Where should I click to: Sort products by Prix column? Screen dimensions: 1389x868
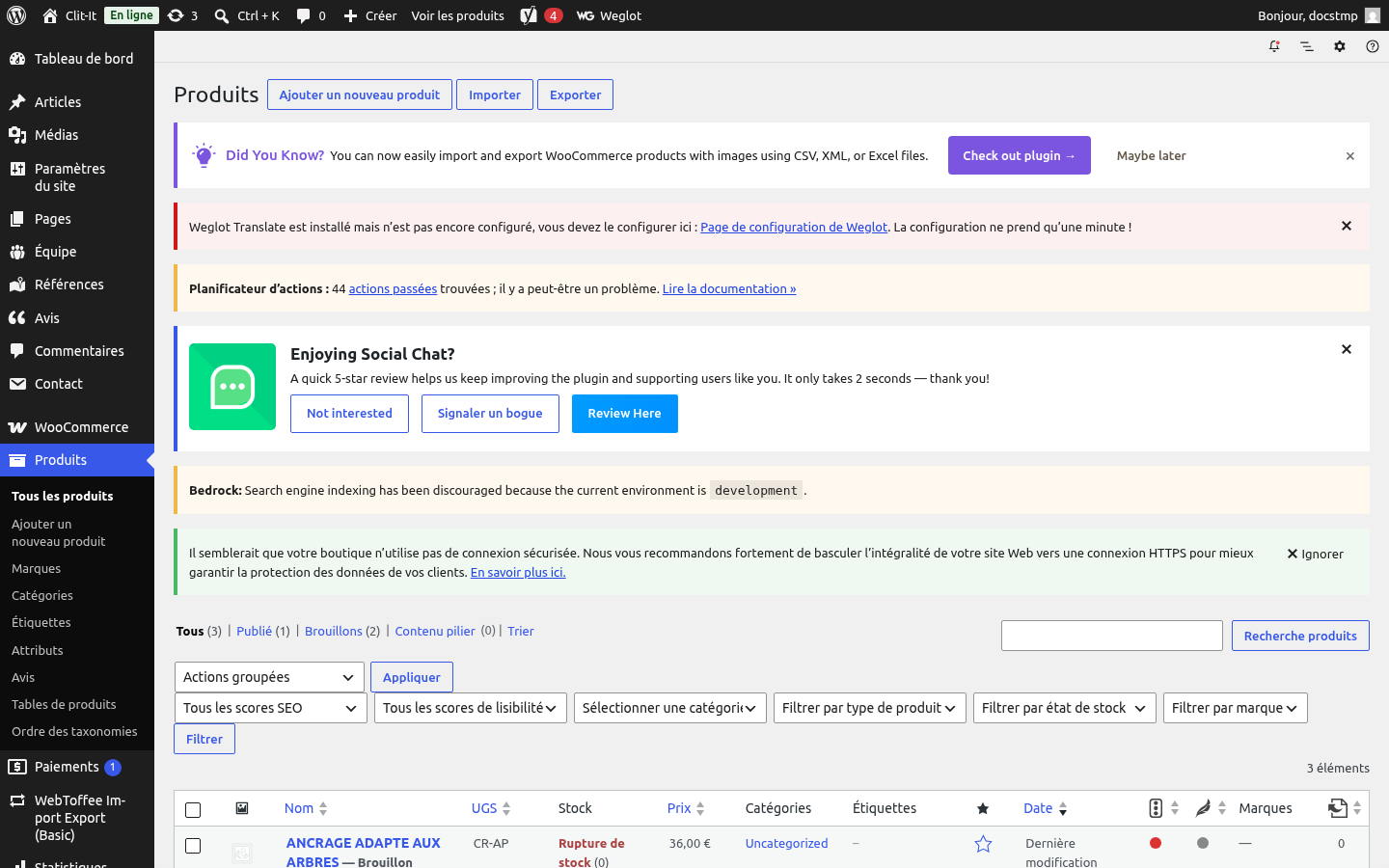[x=686, y=808]
